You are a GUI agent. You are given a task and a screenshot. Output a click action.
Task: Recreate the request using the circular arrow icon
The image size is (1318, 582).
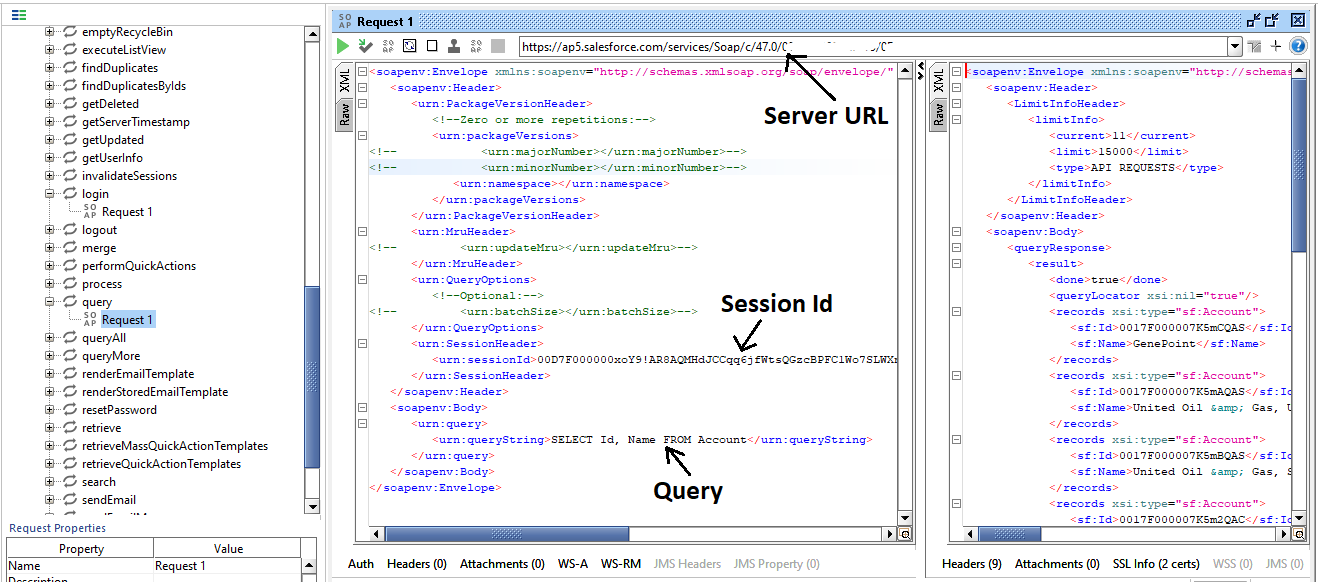[x=410, y=45]
